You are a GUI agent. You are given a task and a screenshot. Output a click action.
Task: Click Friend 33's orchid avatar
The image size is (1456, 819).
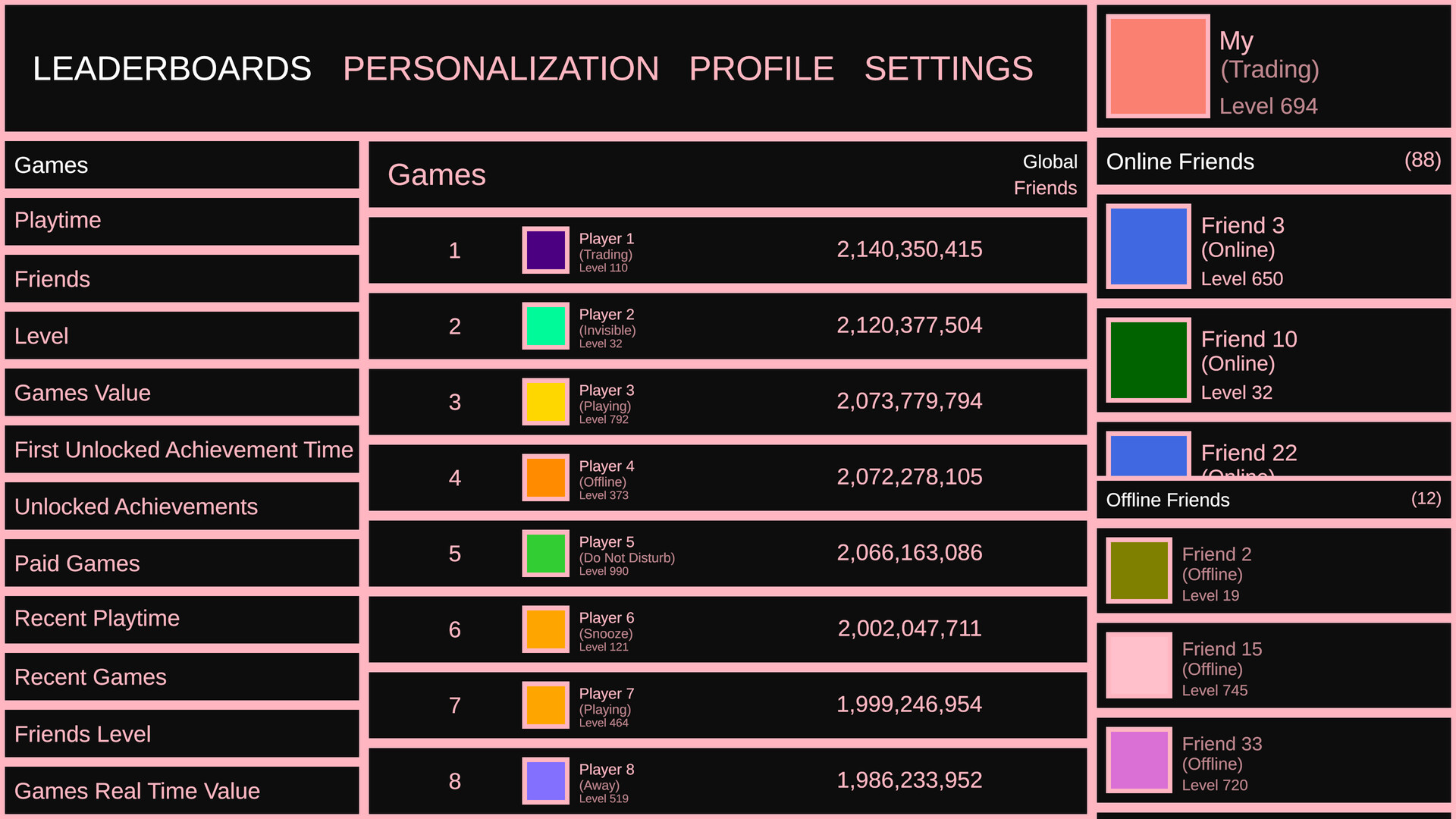coord(1139,760)
